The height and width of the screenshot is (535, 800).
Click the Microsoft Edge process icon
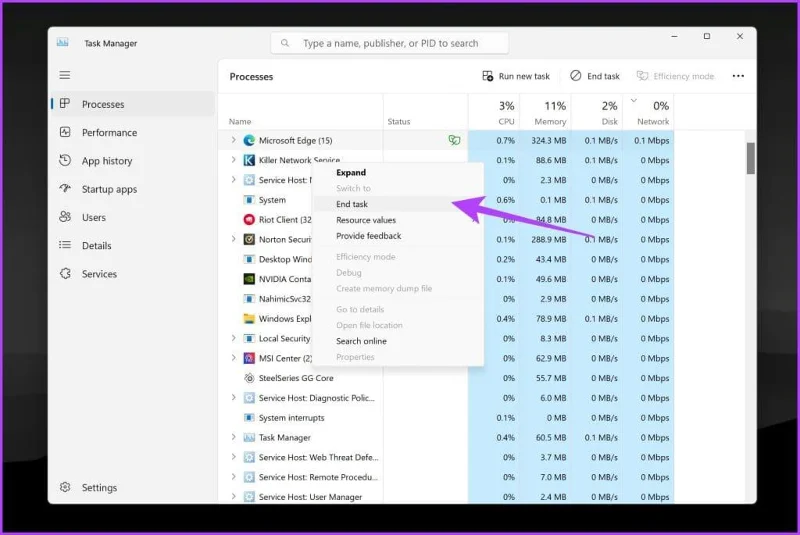tap(249, 140)
